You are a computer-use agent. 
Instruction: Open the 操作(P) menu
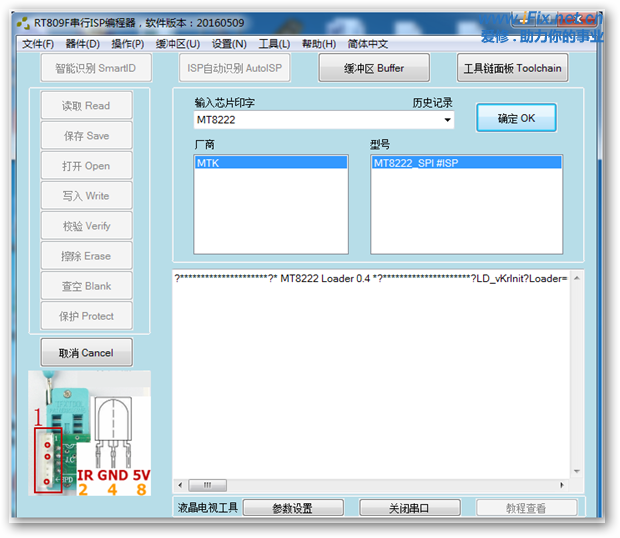(128, 44)
